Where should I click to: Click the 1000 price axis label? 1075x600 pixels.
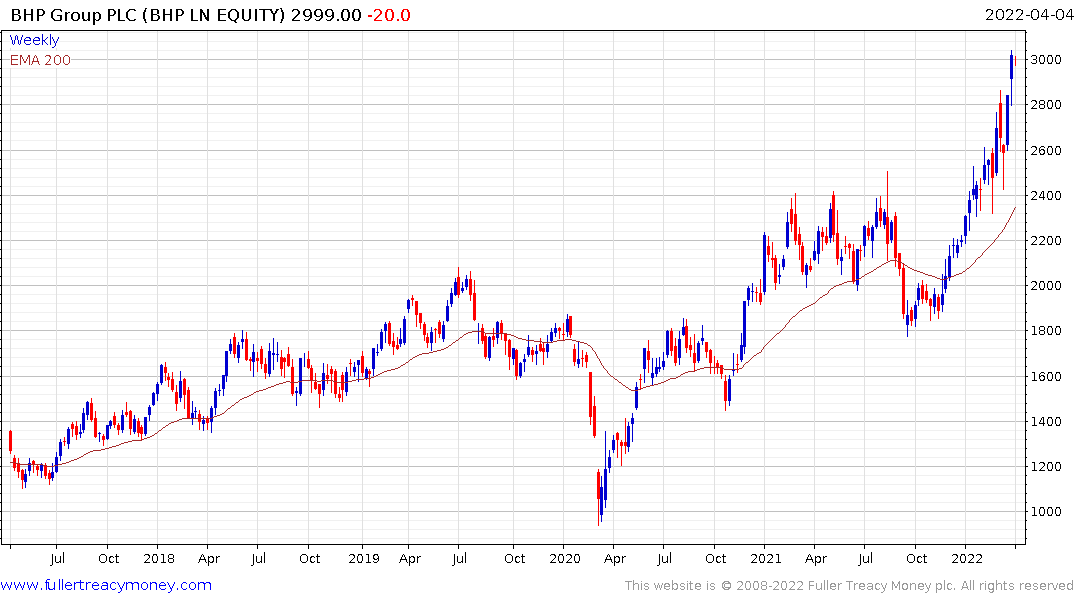point(1046,512)
